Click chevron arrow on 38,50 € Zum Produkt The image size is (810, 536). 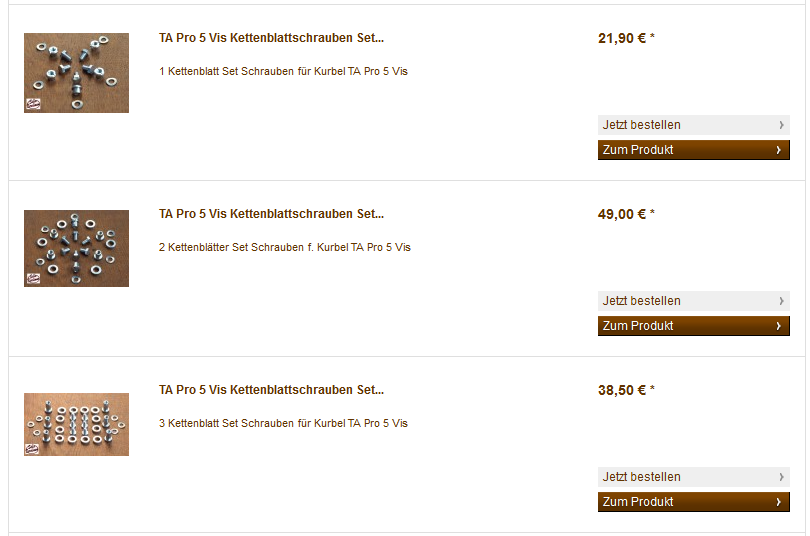tap(778, 502)
